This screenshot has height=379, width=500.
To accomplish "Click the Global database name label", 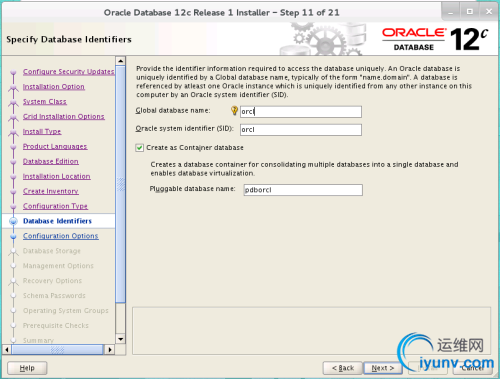I will pyautogui.click(x=173, y=111).
